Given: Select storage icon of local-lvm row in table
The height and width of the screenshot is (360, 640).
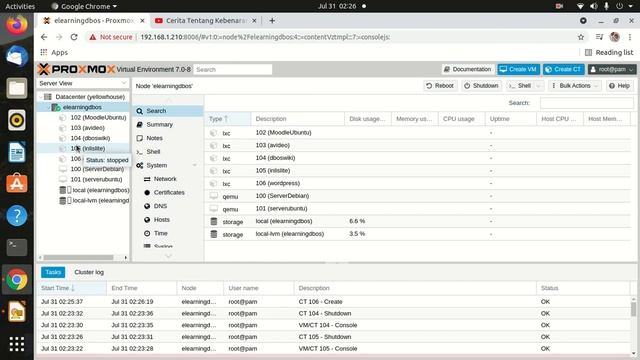Looking at the screenshot, I should coord(213,234).
